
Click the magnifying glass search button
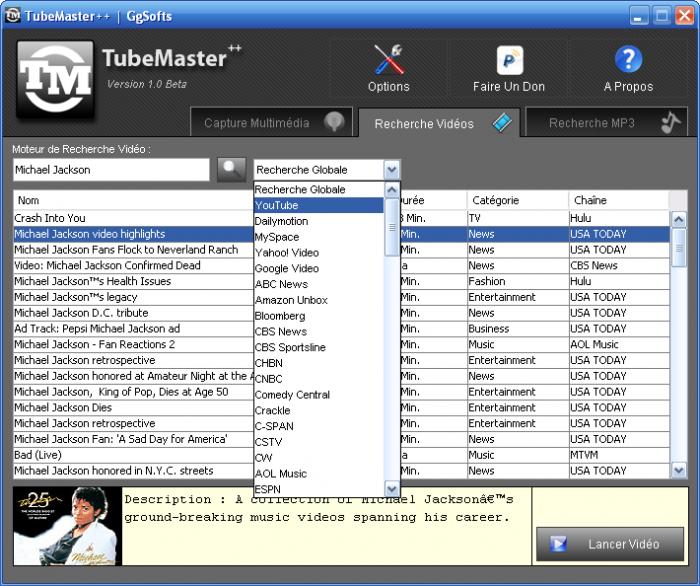pyautogui.click(x=231, y=170)
